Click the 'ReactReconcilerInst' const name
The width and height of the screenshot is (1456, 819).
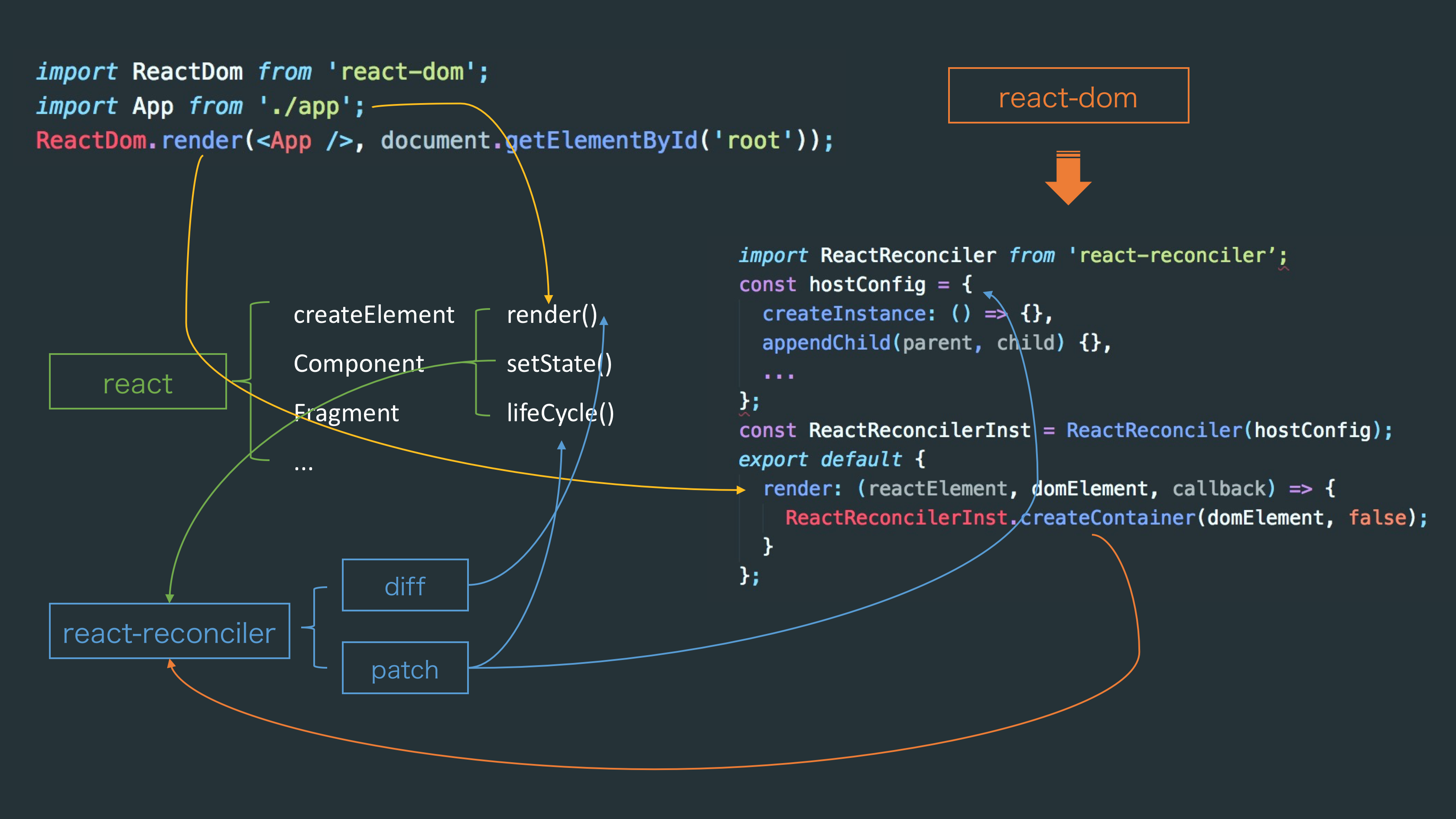(920, 430)
